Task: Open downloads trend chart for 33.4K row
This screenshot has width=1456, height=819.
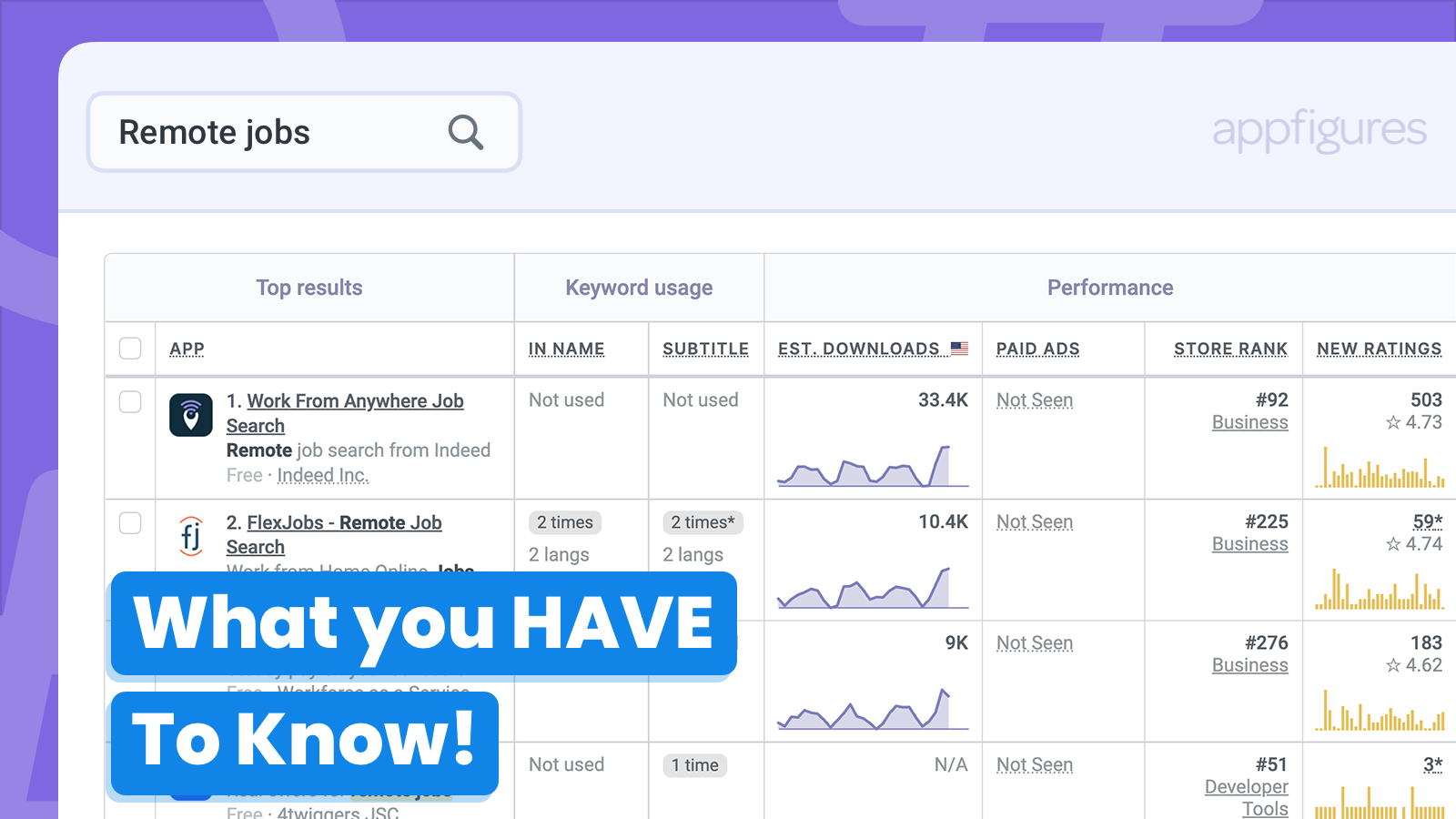Action: (873, 465)
